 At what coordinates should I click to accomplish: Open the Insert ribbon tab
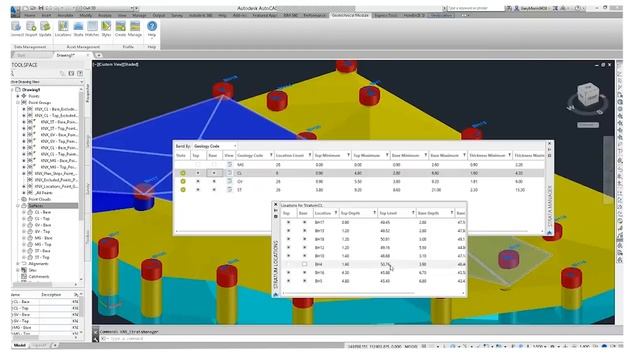click(x=47, y=15)
